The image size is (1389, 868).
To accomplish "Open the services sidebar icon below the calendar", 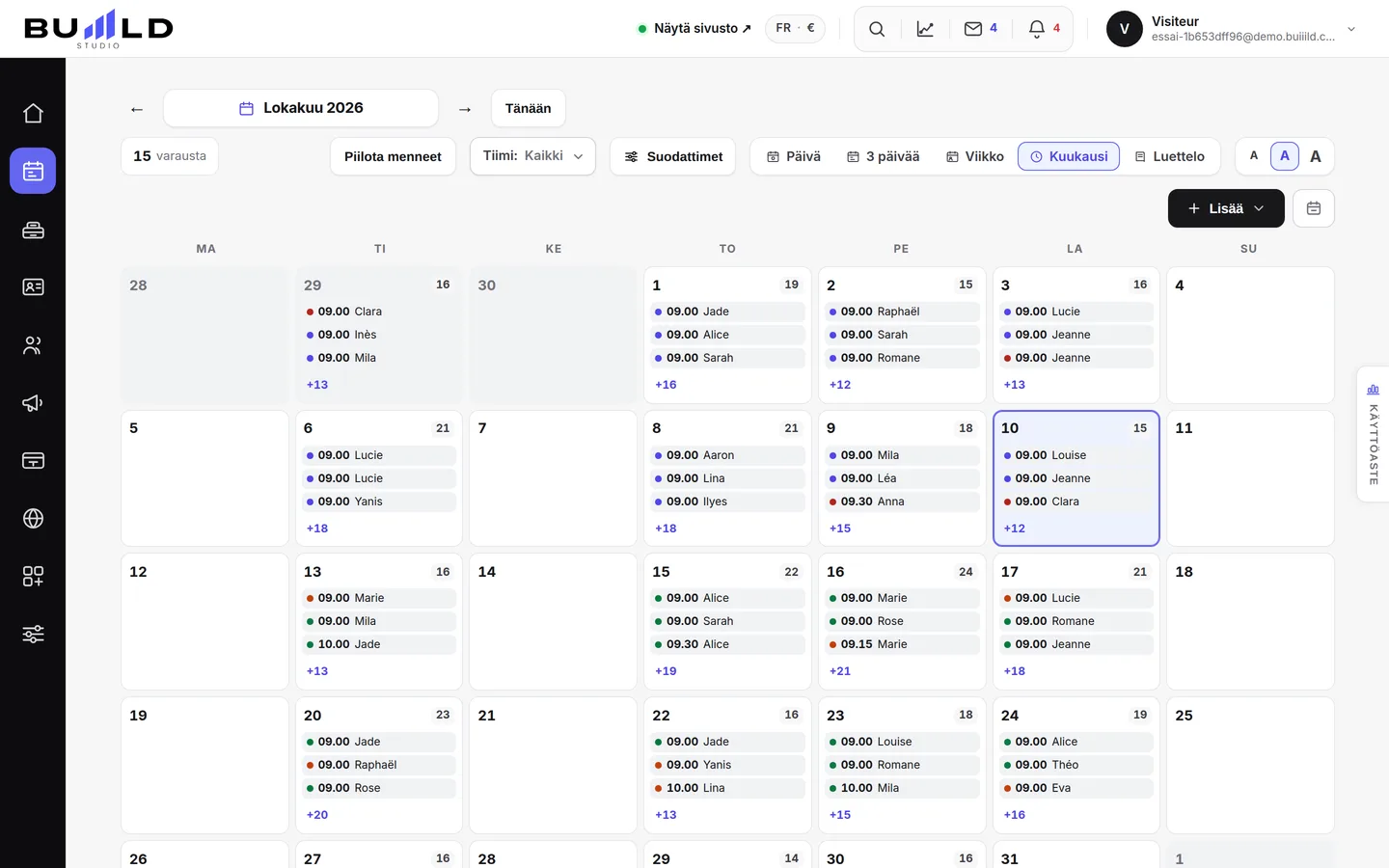I will pyautogui.click(x=33, y=230).
